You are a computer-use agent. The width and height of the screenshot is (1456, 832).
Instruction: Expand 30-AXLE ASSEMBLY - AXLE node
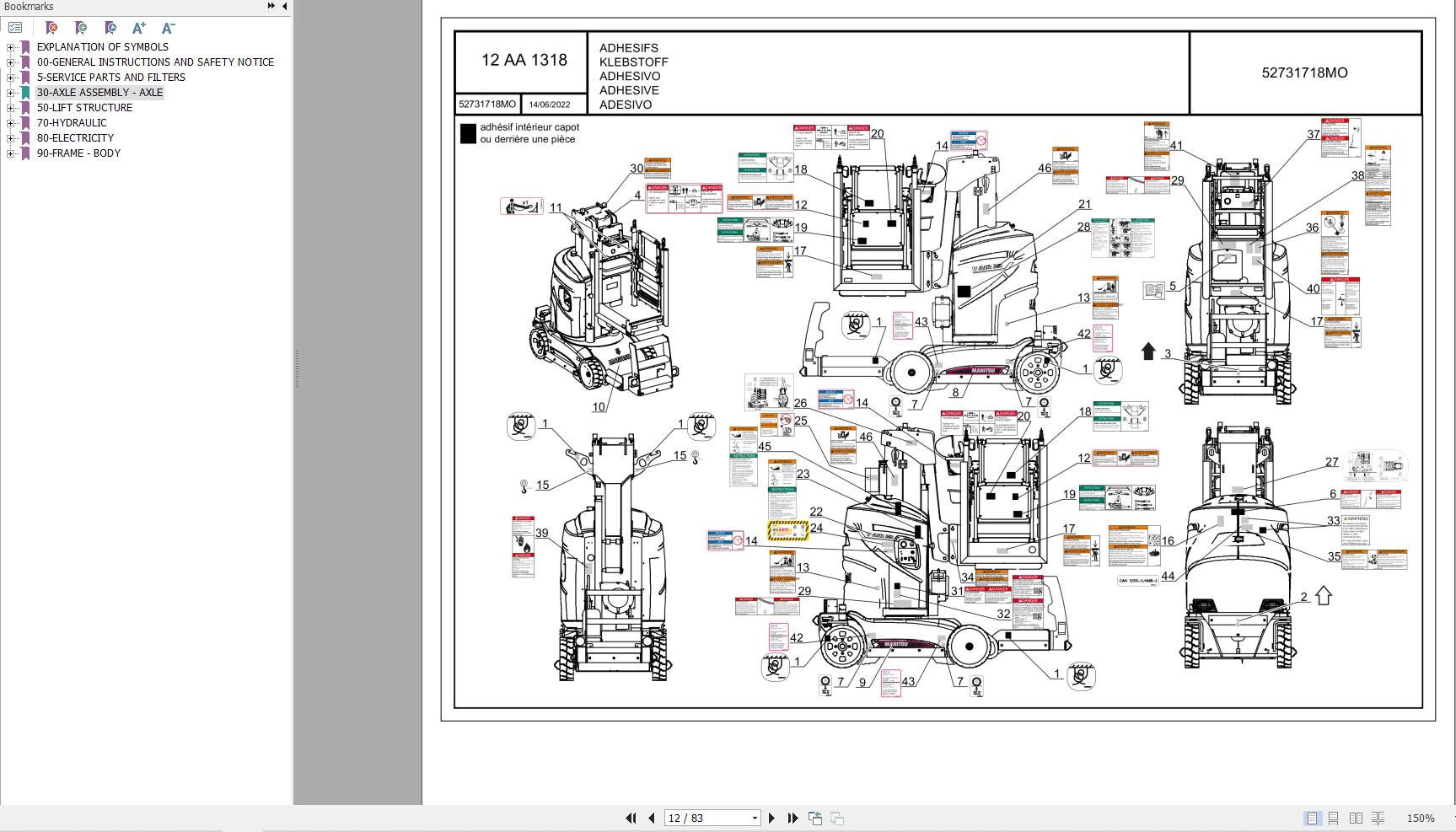click(10, 93)
